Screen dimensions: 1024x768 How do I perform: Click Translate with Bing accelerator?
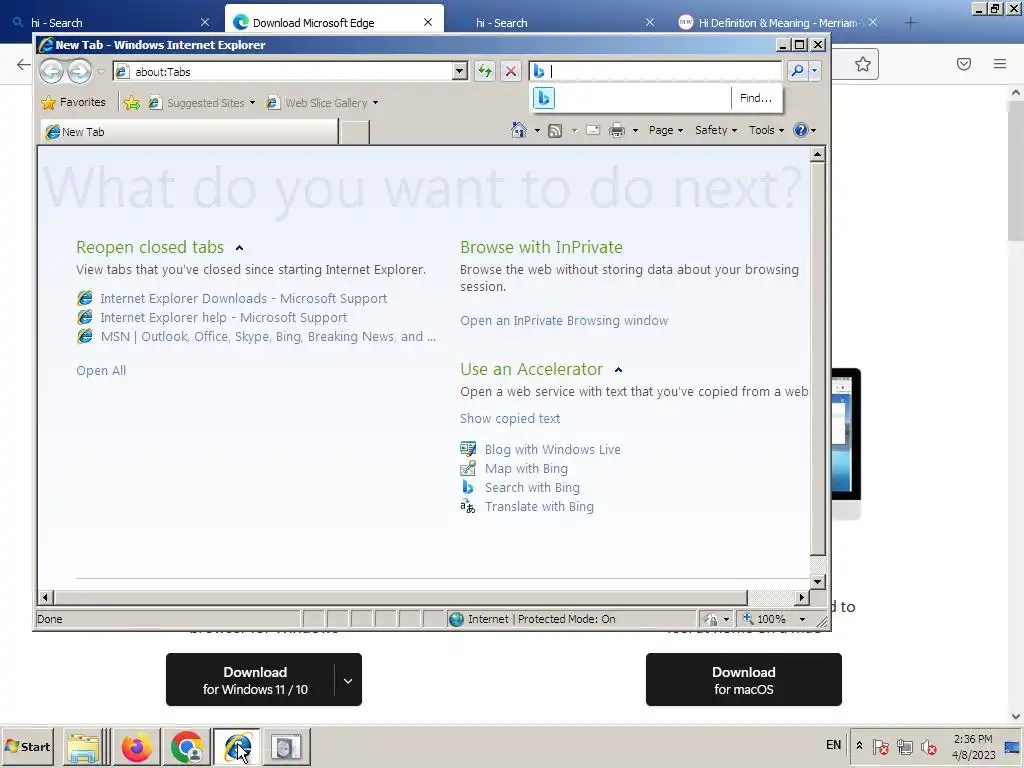(x=539, y=506)
